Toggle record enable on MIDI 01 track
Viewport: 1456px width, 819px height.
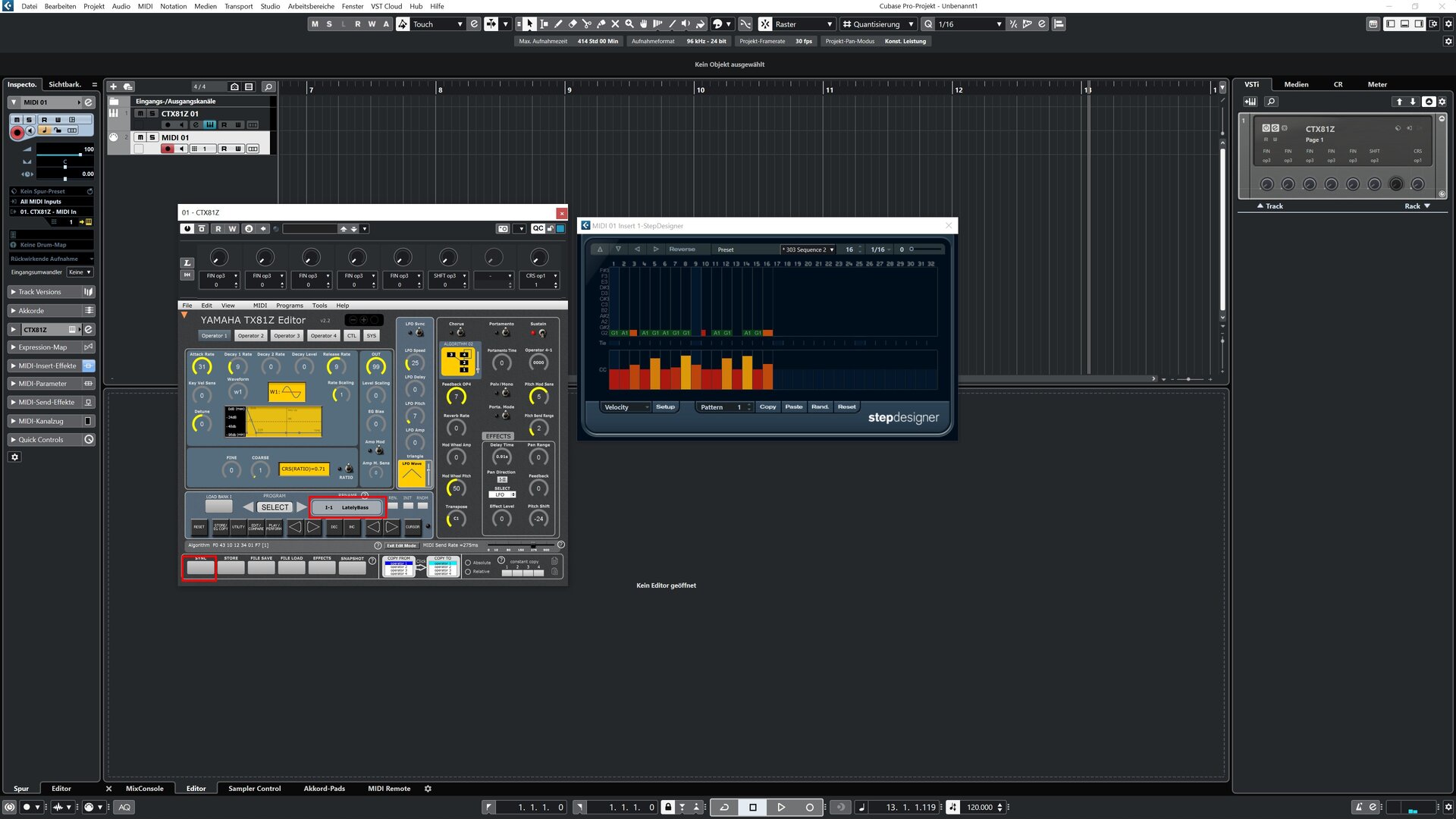168,149
